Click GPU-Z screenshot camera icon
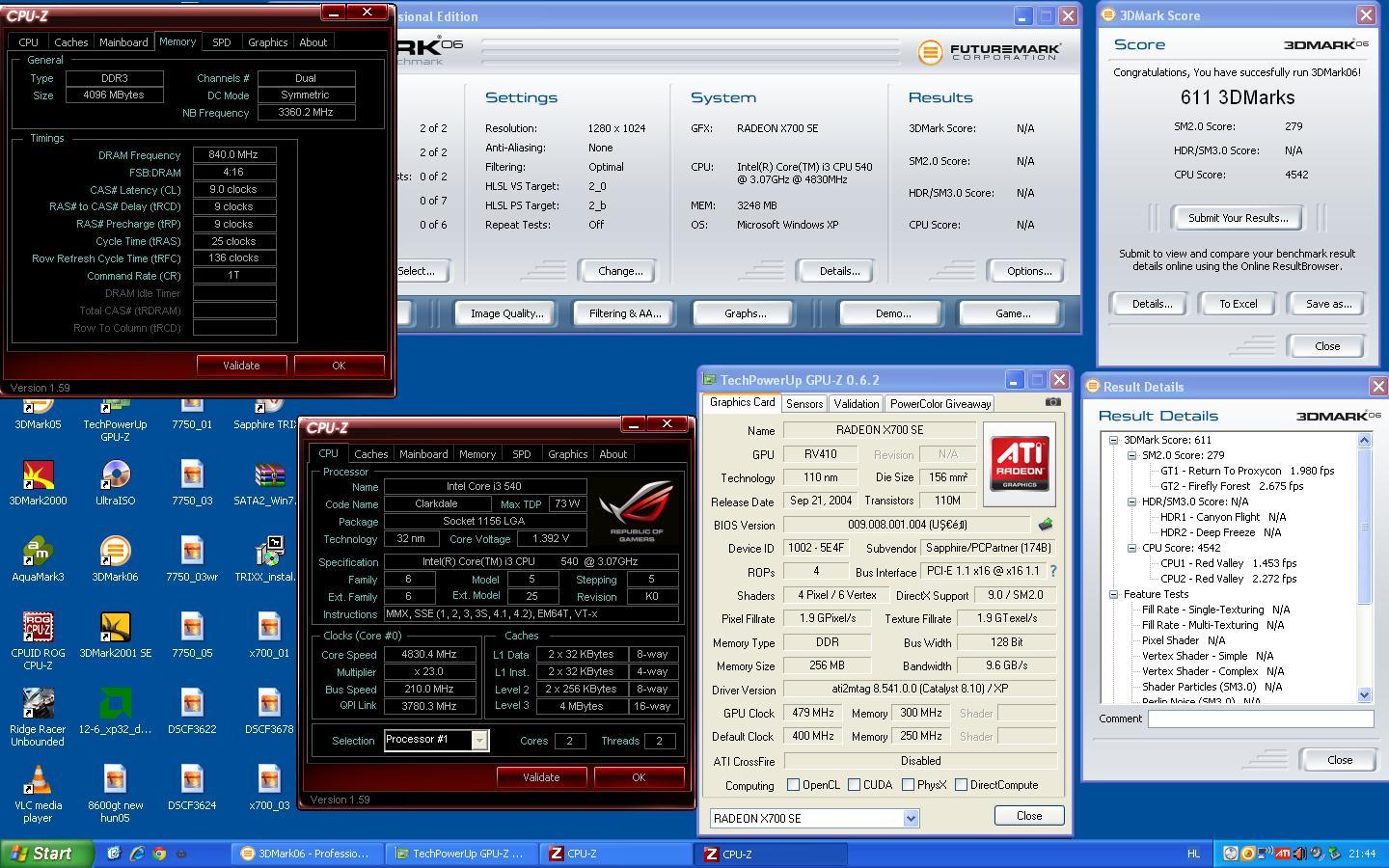 1052,402
